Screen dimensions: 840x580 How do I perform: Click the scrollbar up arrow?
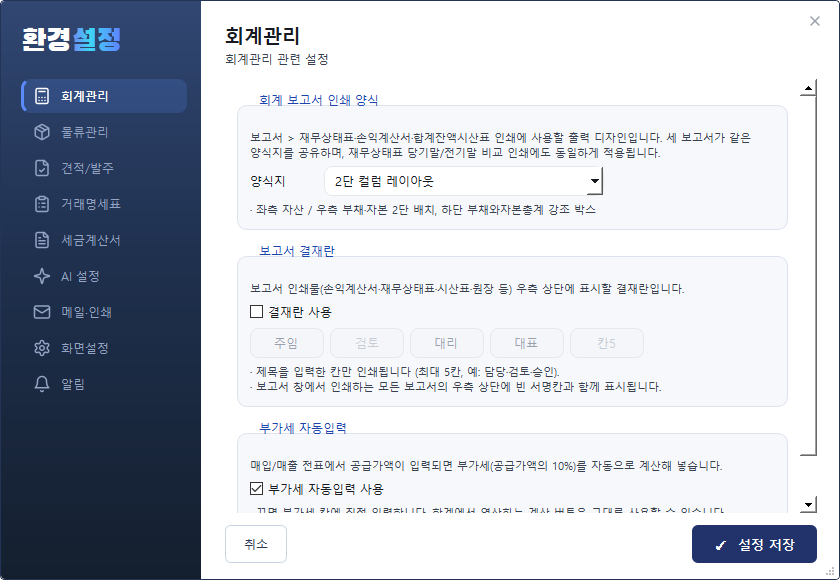(808, 88)
